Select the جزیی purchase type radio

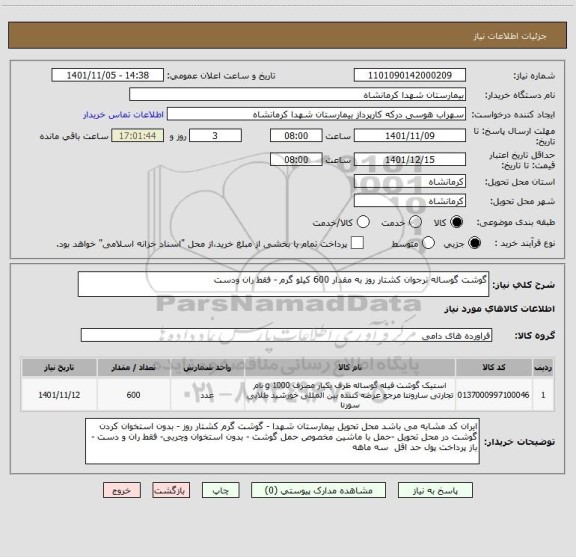(474, 243)
